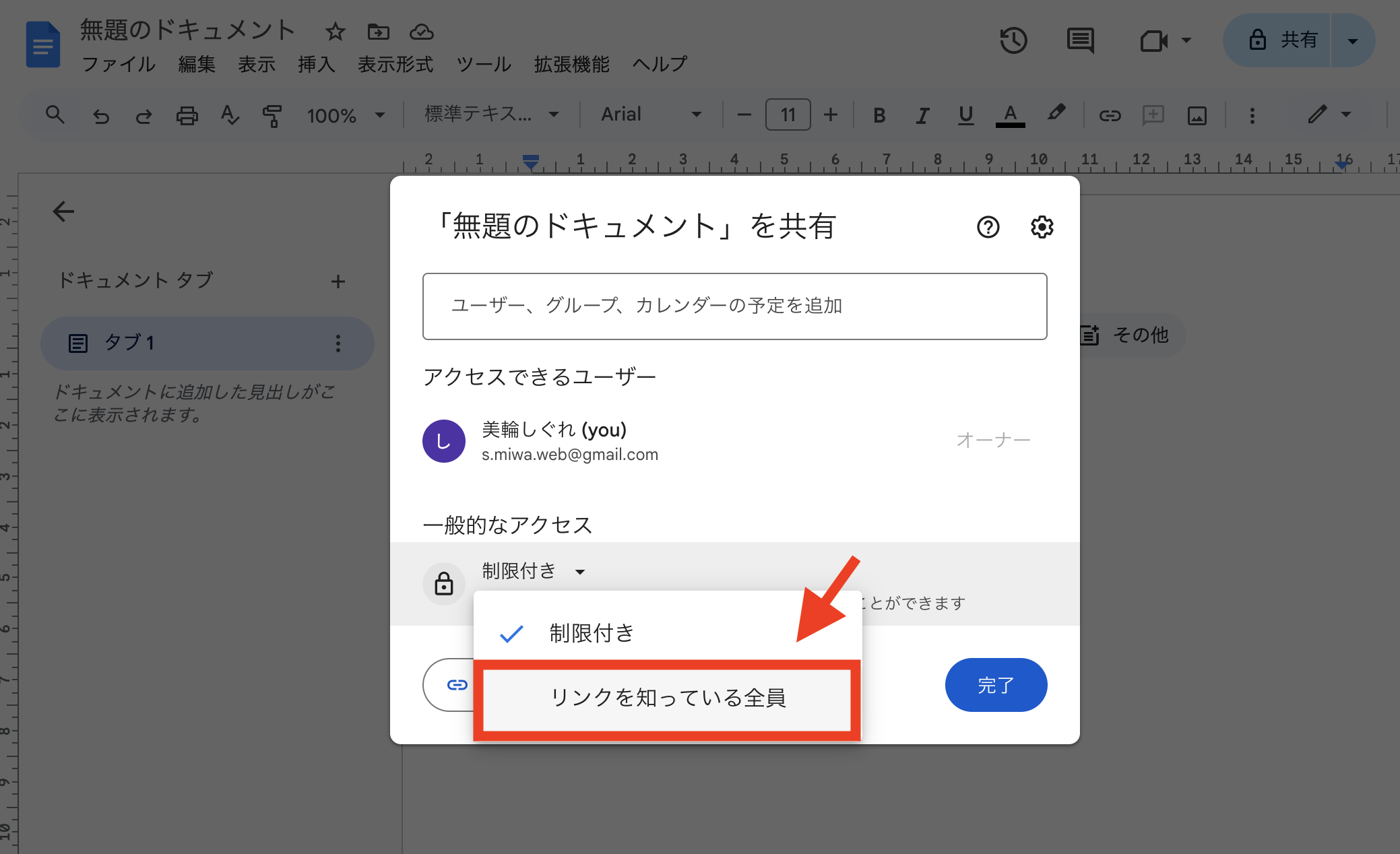This screenshot has width=1400, height=854.
Task: Select the checked 制限付き option
Action: [x=591, y=633]
